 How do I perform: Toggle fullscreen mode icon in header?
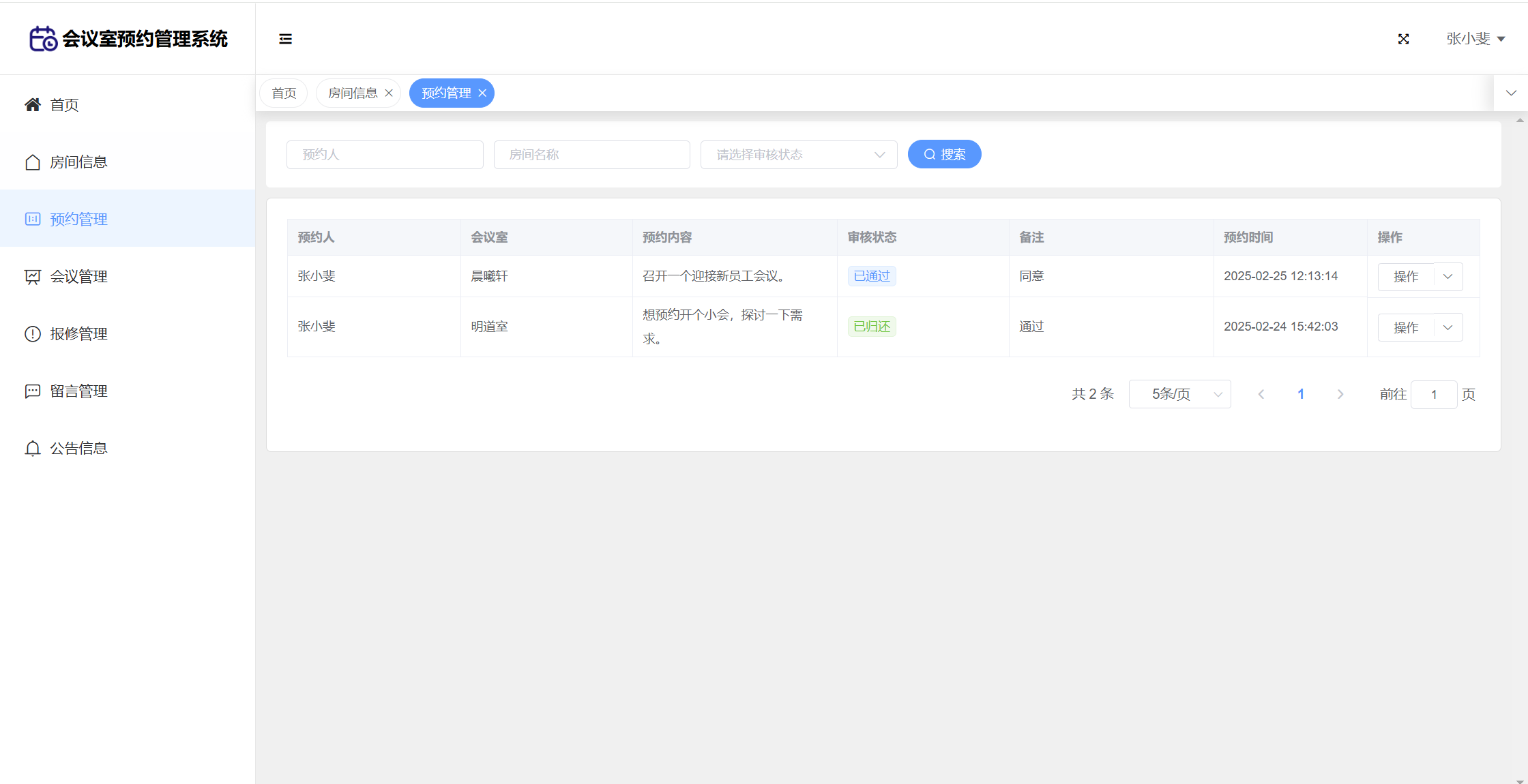tap(1403, 39)
